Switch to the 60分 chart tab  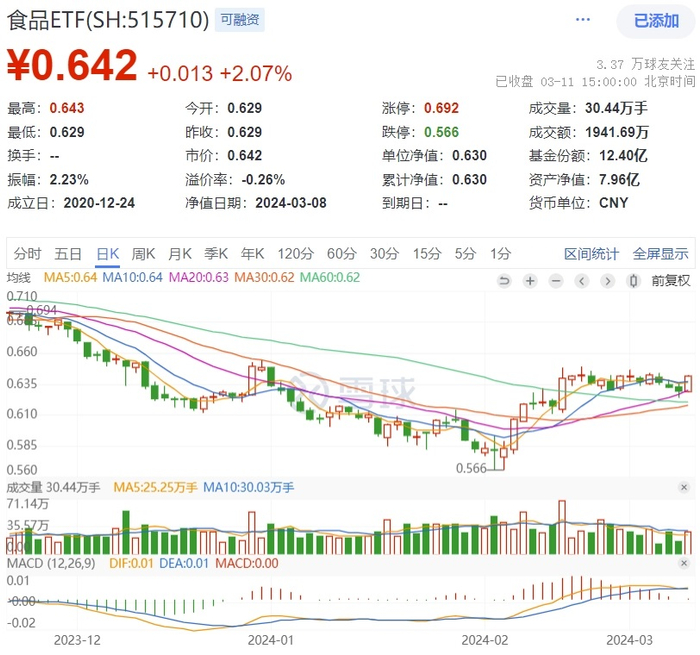pyautogui.click(x=342, y=254)
